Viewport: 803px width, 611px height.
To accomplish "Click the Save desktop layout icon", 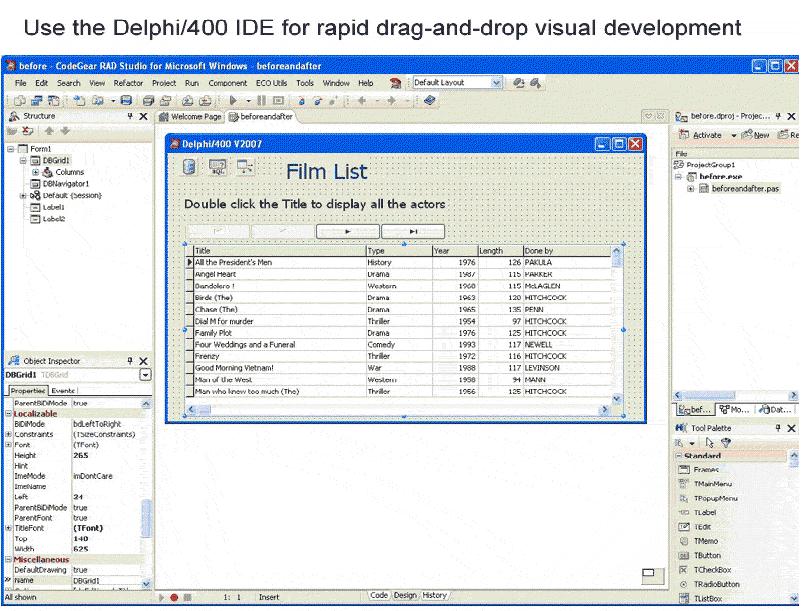I will 519,83.
